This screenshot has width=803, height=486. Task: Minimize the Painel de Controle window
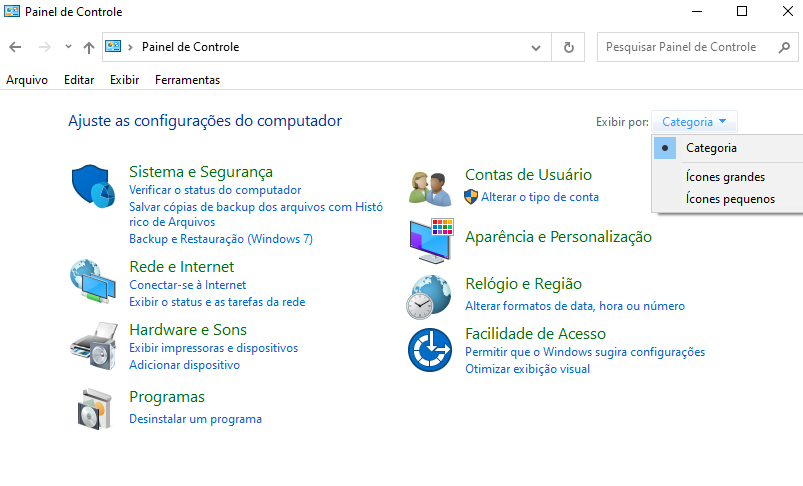[x=696, y=11]
